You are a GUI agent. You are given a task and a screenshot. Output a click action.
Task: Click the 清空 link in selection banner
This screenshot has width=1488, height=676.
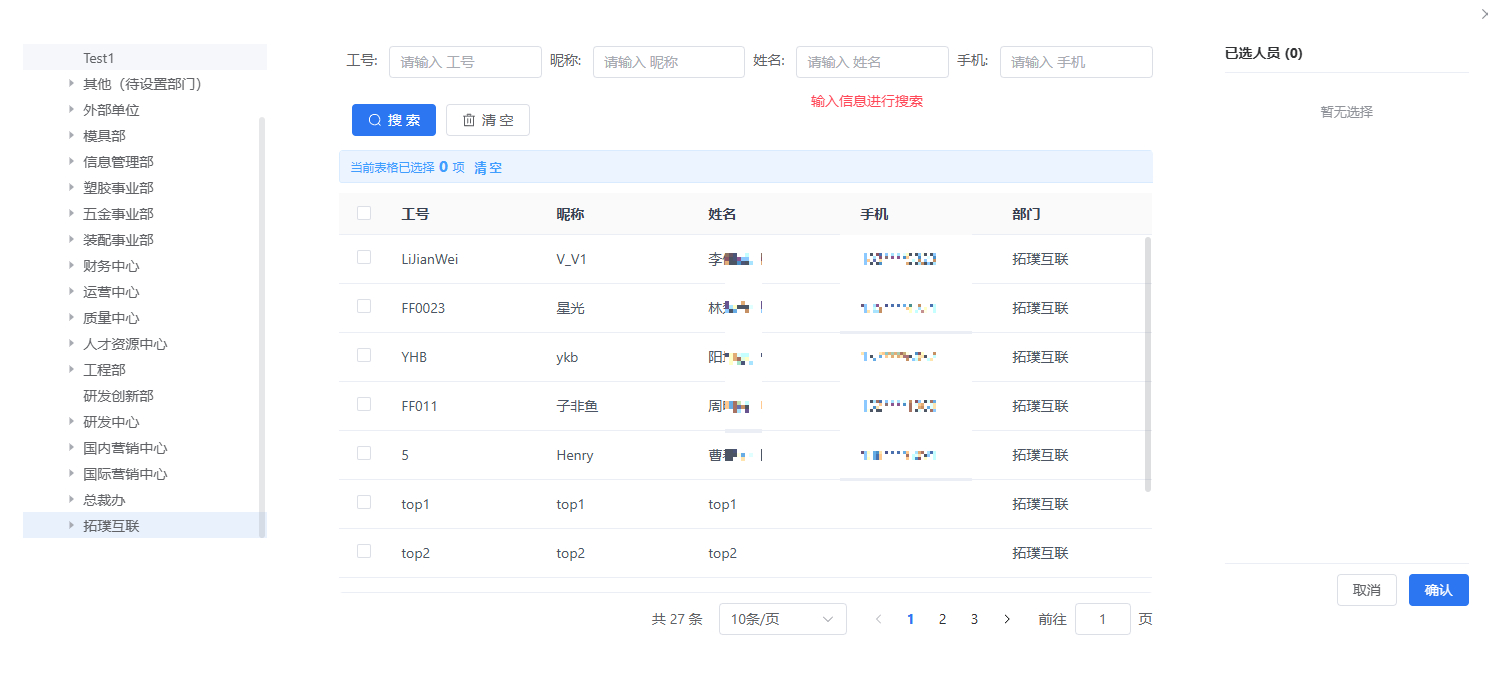click(x=488, y=168)
